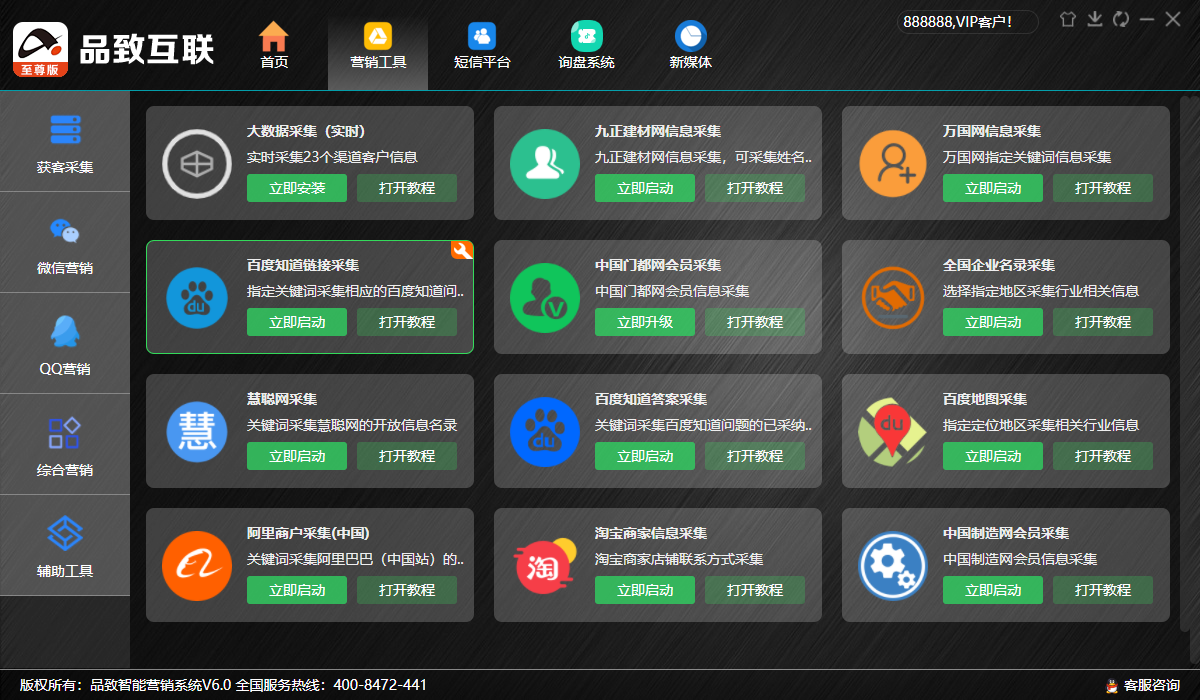Click the 大数据采集 cube icon
Screen dimensions: 1200x700
pos(196,162)
